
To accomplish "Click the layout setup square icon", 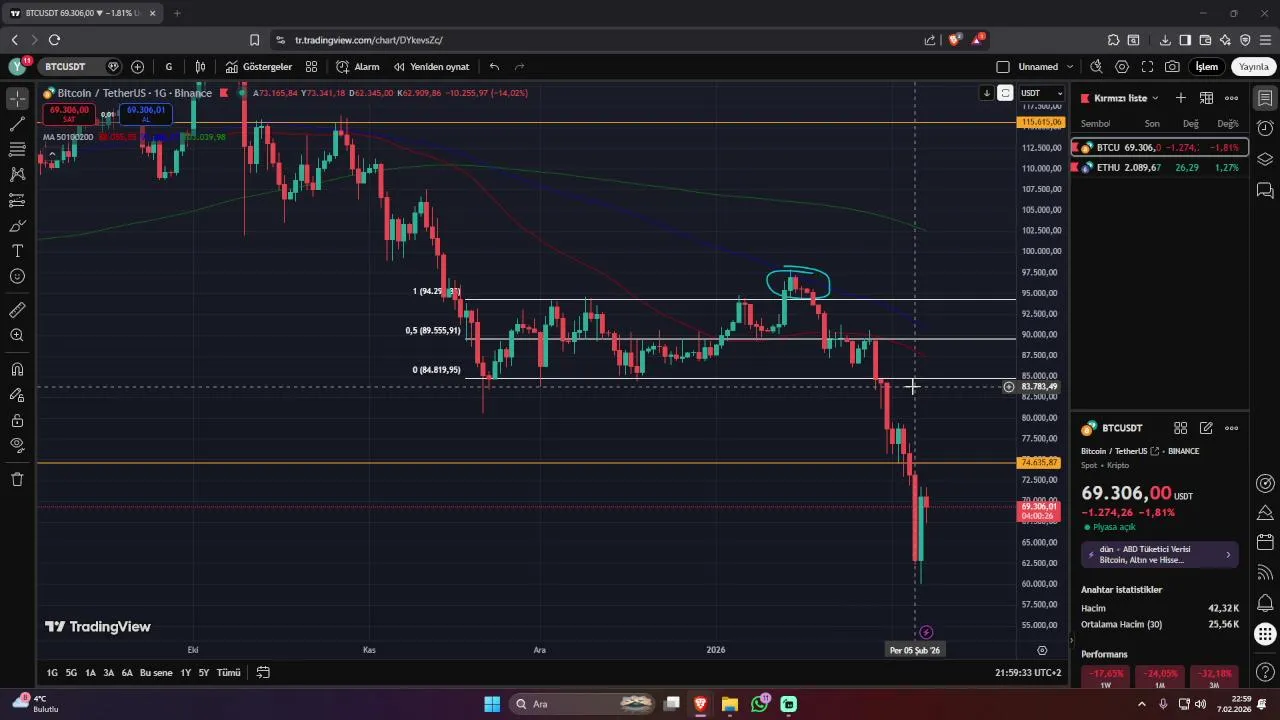I will (x=1003, y=67).
